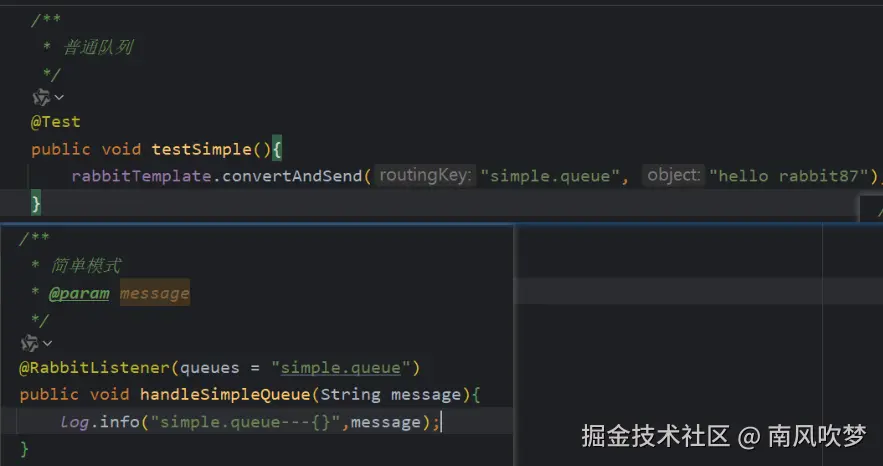Click message argument in log.info call
This screenshot has width=883, height=466.
[x=386, y=422]
